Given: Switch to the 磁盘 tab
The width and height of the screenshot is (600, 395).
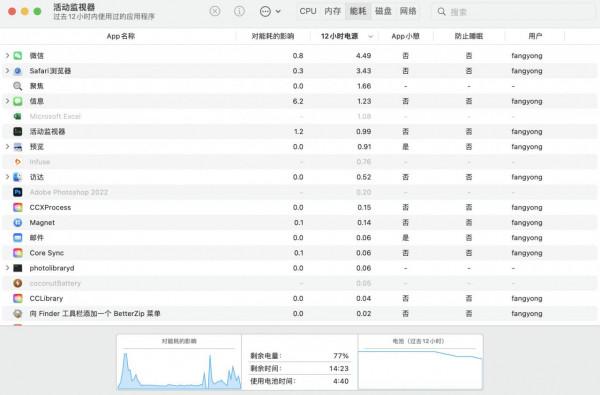Looking at the screenshot, I should pyautogui.click(x=383, y=11).
